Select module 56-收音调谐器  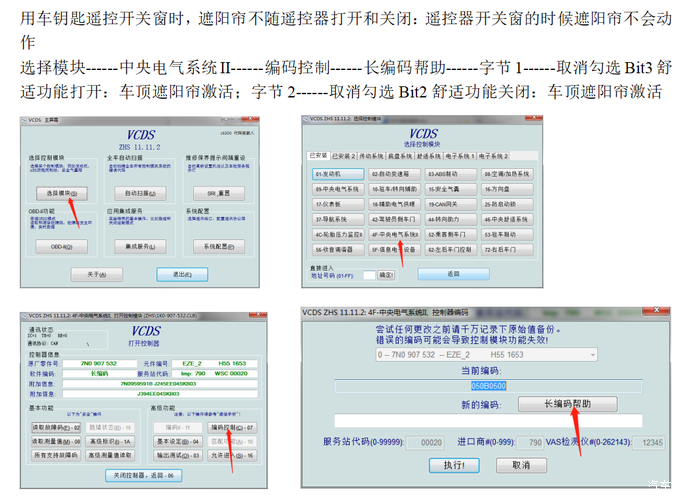[x=338, y=250]
